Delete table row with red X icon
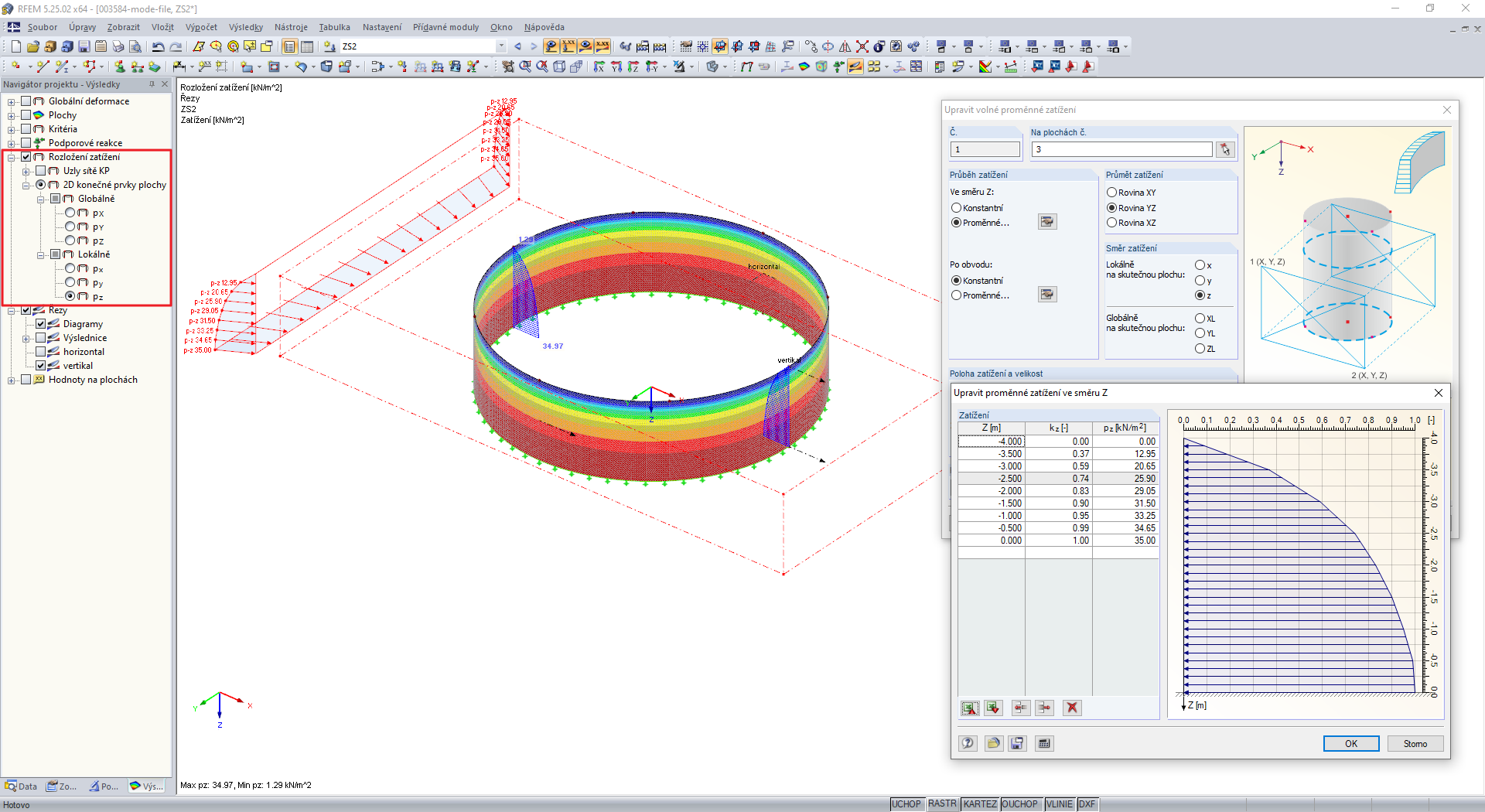 pos(1072,708)
